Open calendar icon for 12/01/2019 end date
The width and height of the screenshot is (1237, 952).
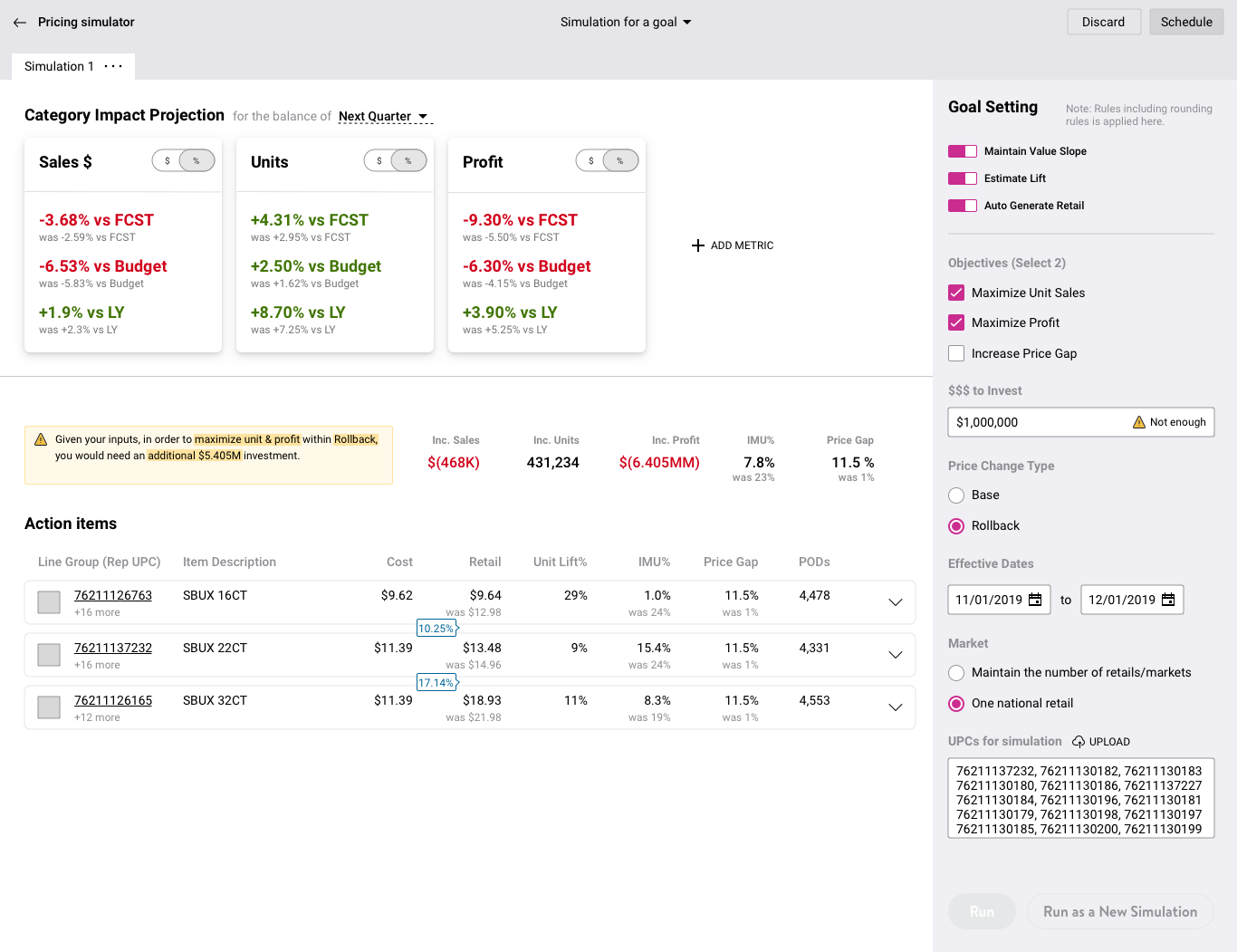[x=1168, y=600]
